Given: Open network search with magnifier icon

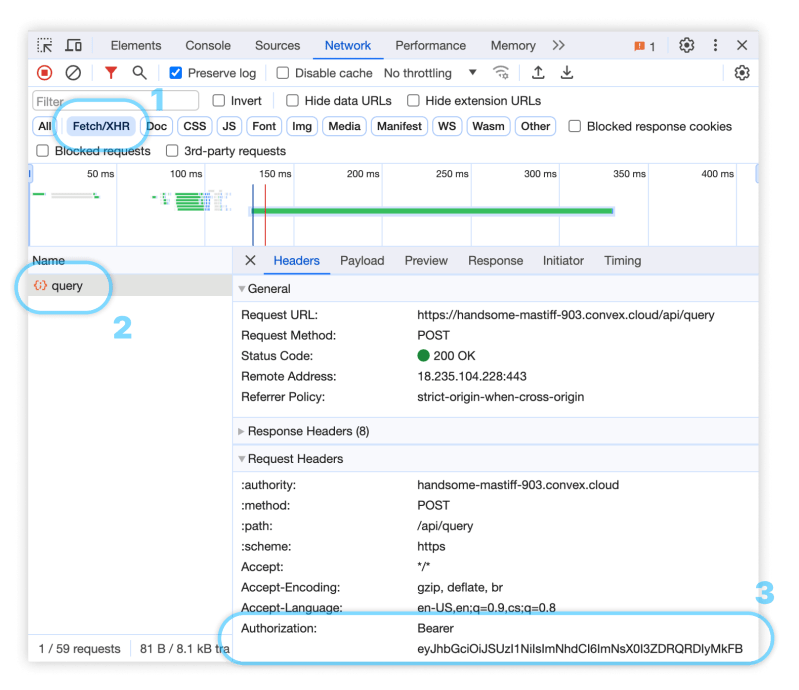Looking at the screenshot, I should [x=139, y=73].
